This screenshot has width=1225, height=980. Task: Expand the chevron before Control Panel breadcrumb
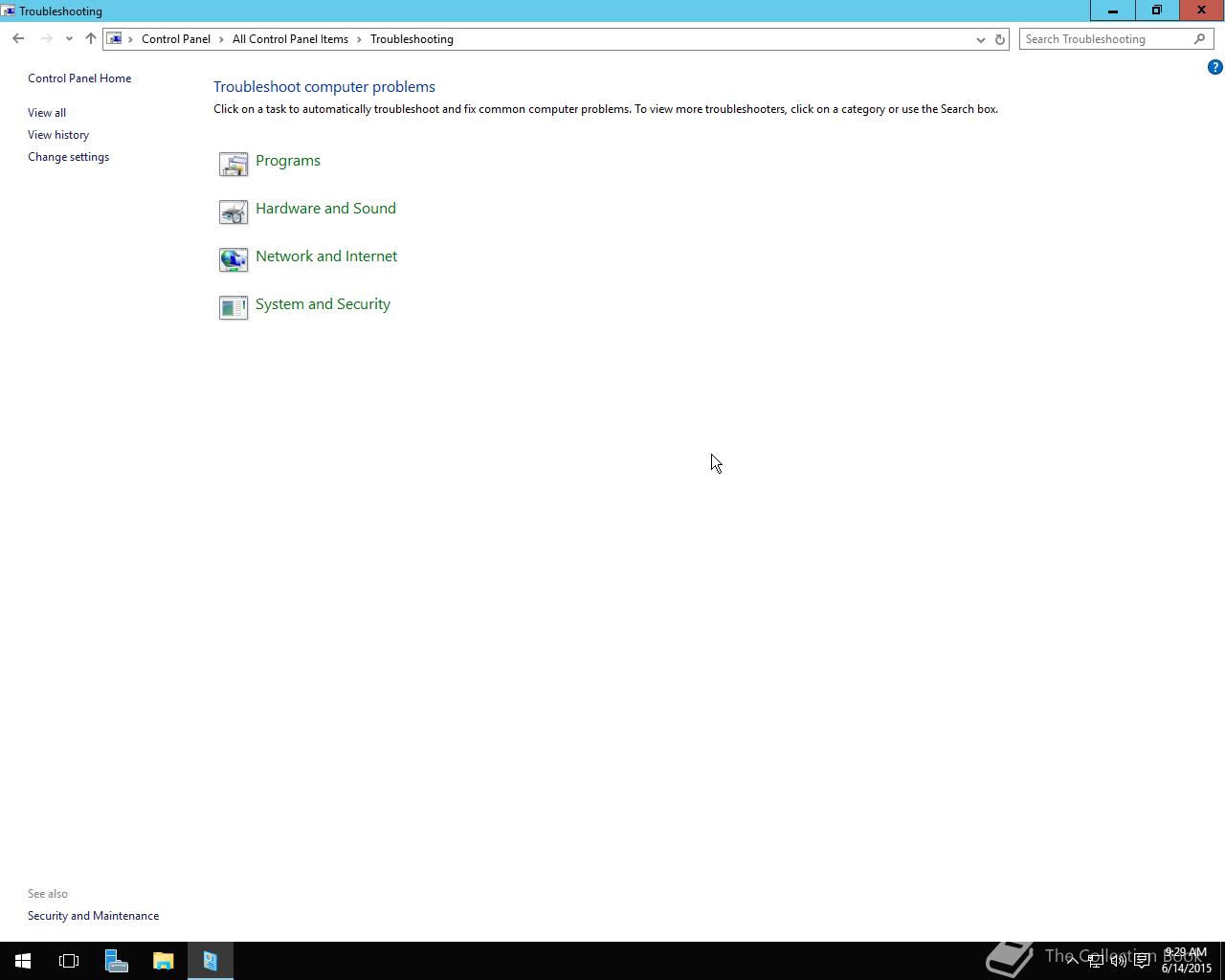coord(130,39)
